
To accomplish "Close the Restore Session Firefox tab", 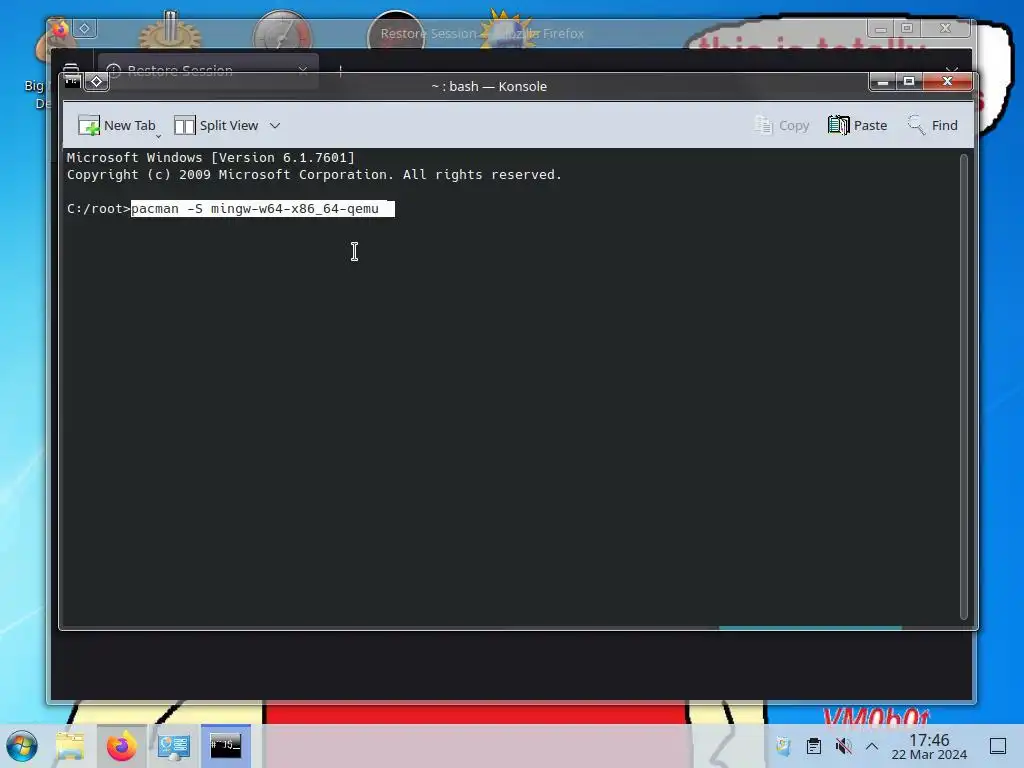I will 302,69.
